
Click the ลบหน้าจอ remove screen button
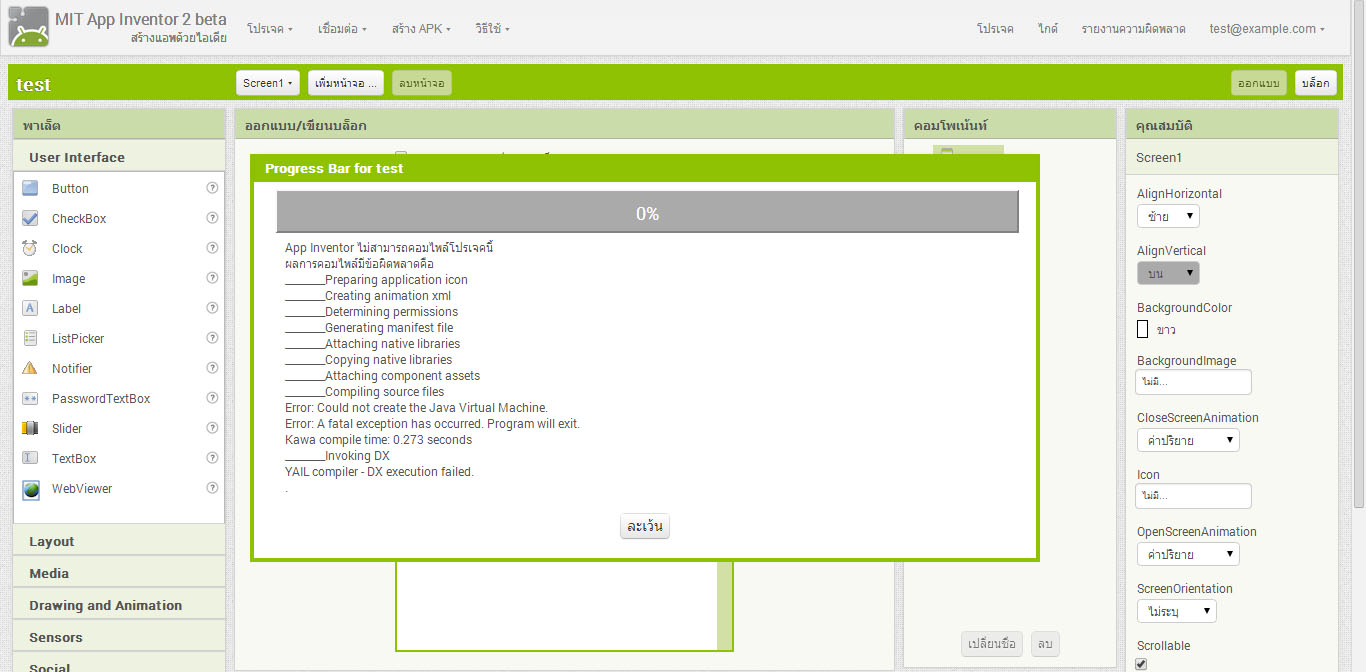coord(422,83)
